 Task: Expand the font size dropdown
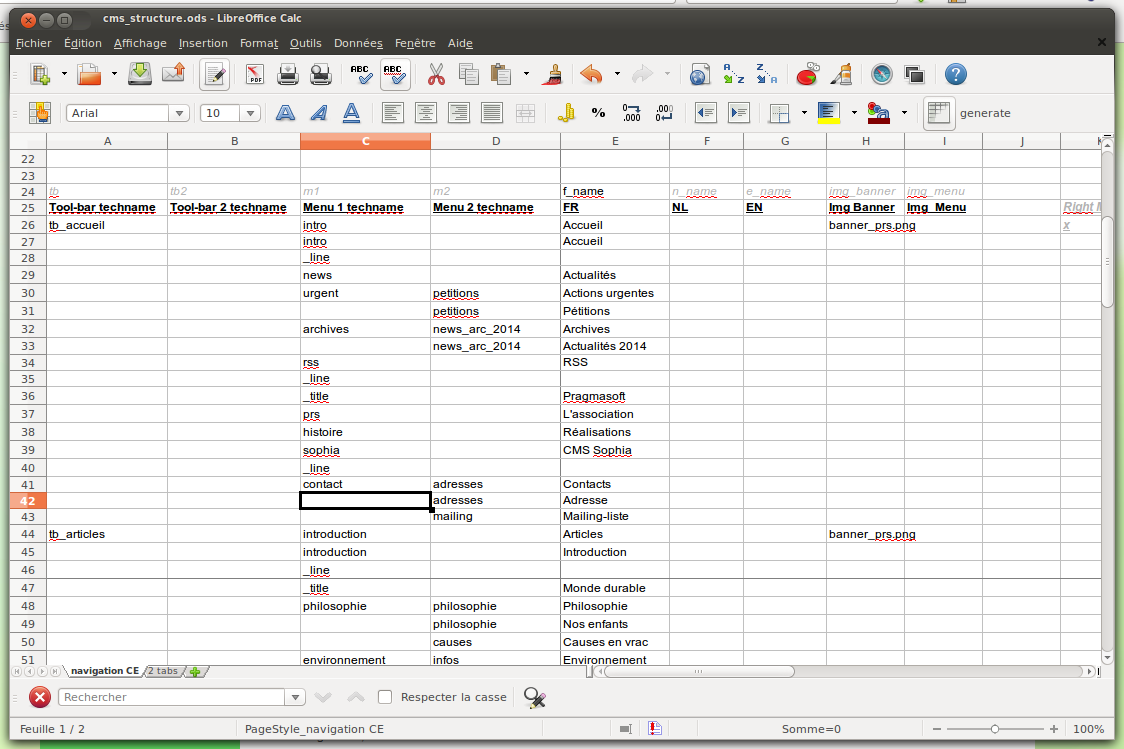[x=250, y=113]
